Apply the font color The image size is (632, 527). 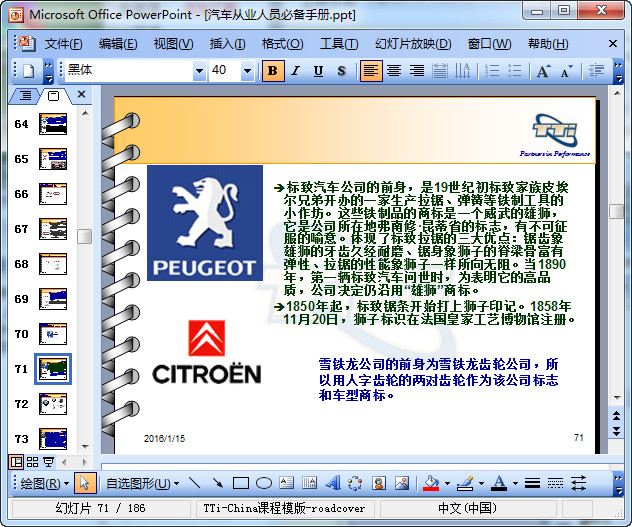[499, 483]
